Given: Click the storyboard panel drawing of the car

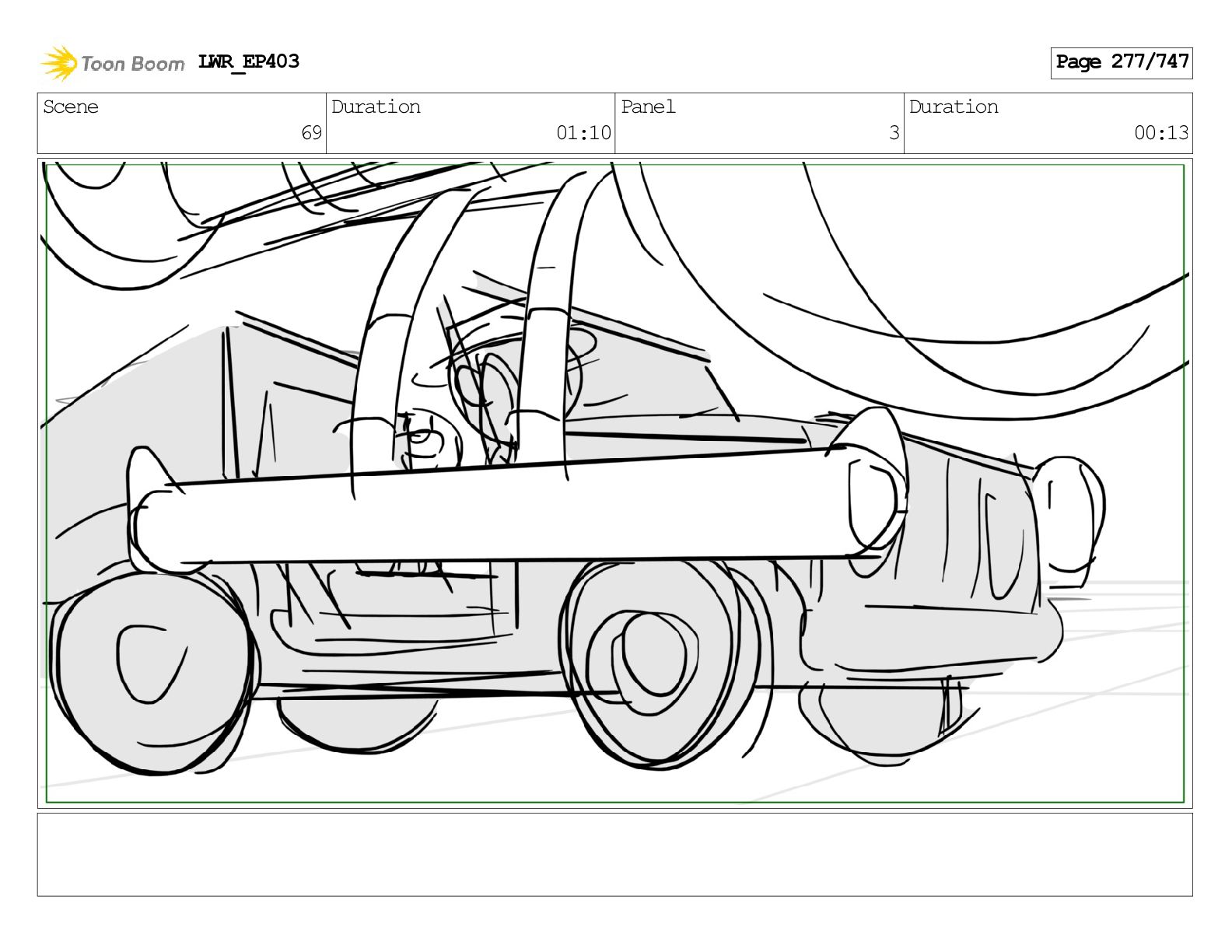Looking at the screenshot, I should 614,483.
